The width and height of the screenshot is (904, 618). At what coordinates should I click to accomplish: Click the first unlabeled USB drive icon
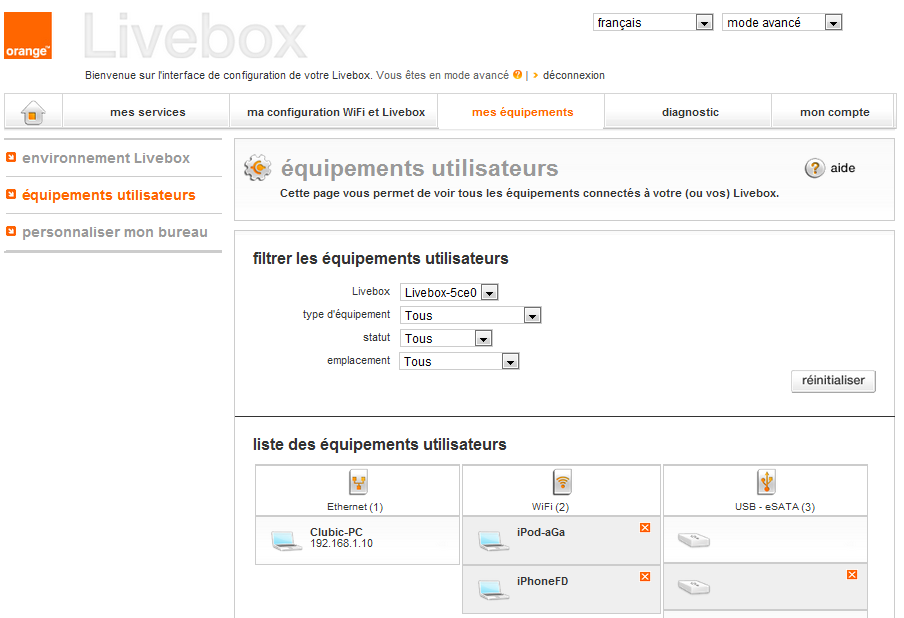click(x=694, y=540)
